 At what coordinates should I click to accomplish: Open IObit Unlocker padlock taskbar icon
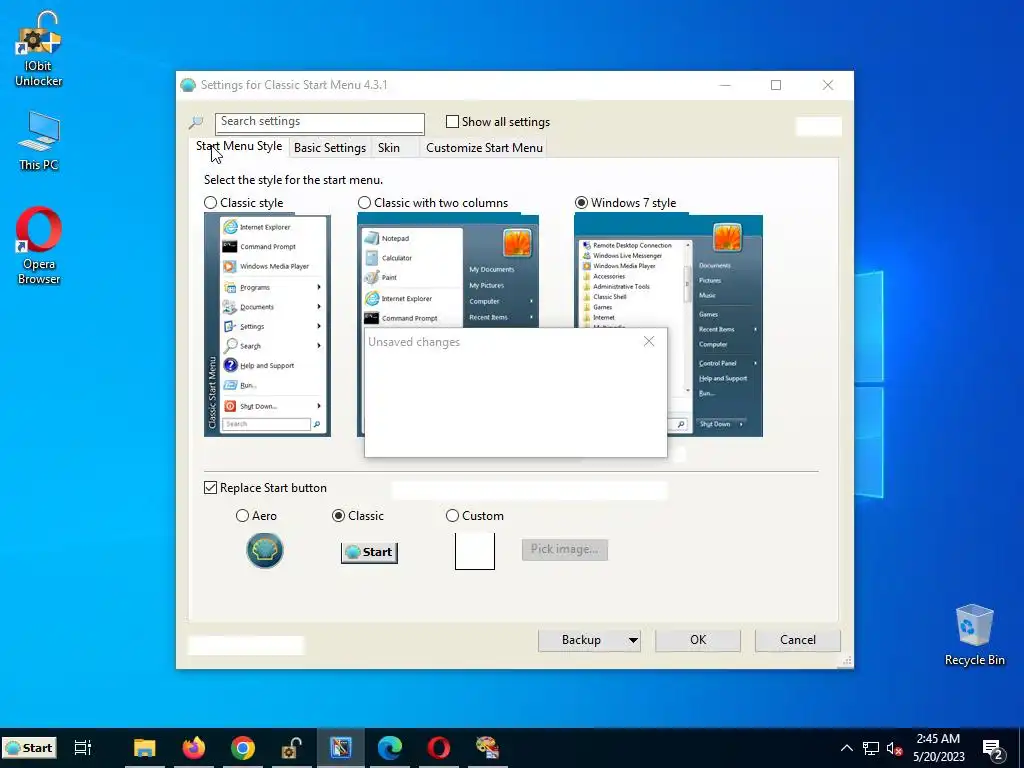click(291, 748)
